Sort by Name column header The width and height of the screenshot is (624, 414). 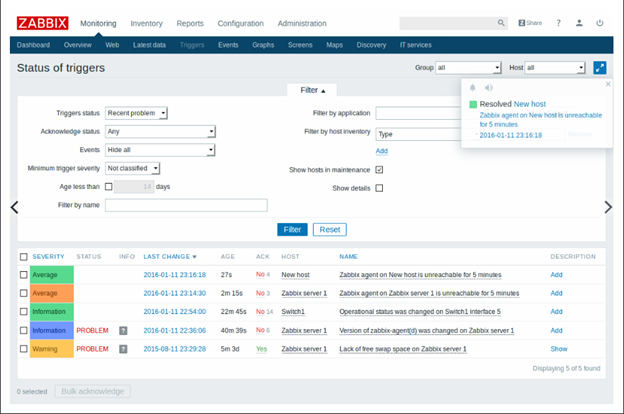pyautogui.click(x=348, y=257)
